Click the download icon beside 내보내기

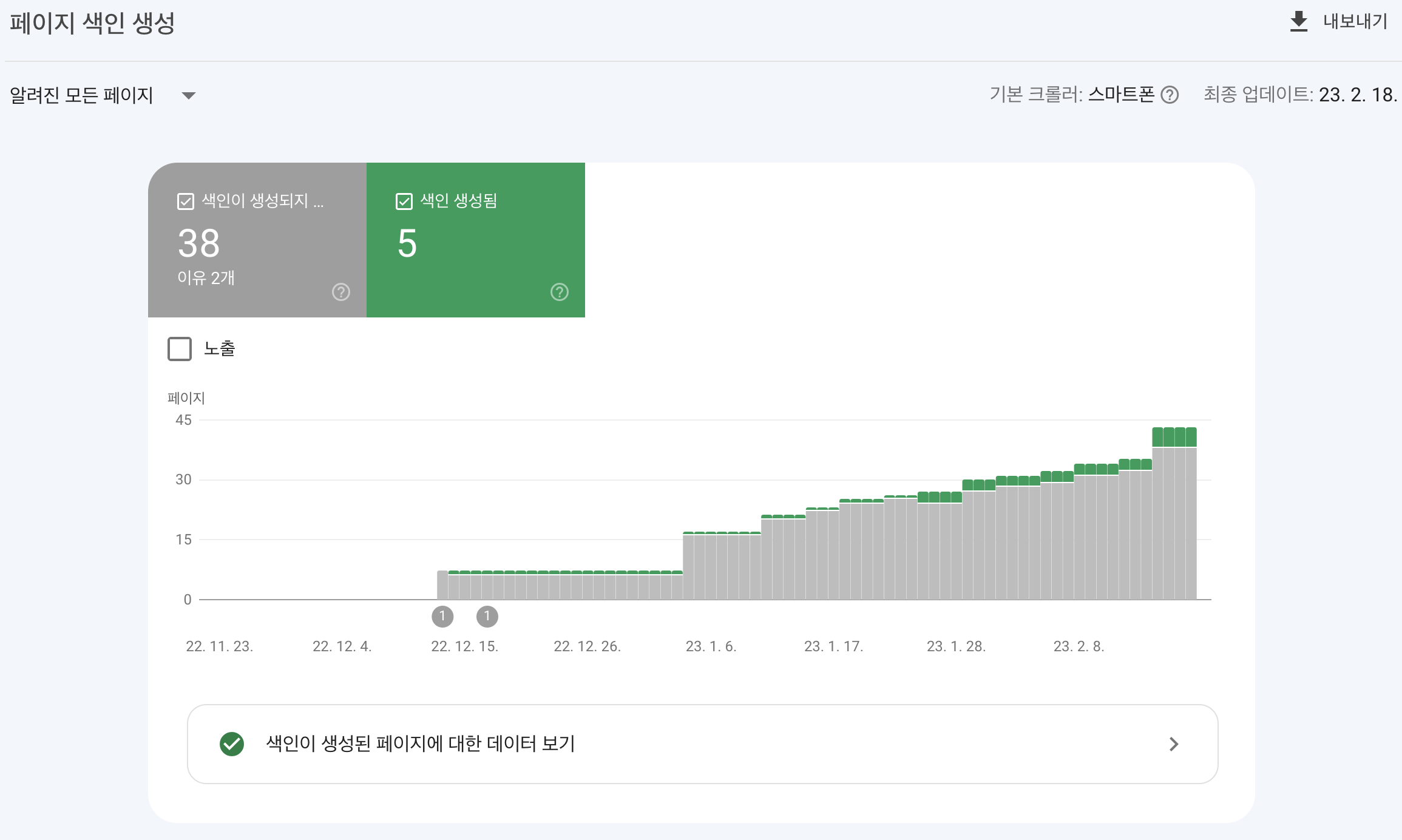pos(1298,22)
